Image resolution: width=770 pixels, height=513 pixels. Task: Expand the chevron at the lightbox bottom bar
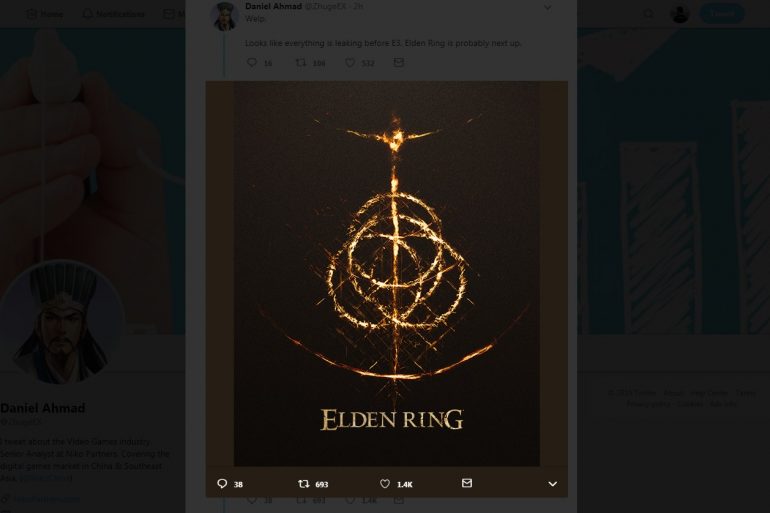coord(552,484)
